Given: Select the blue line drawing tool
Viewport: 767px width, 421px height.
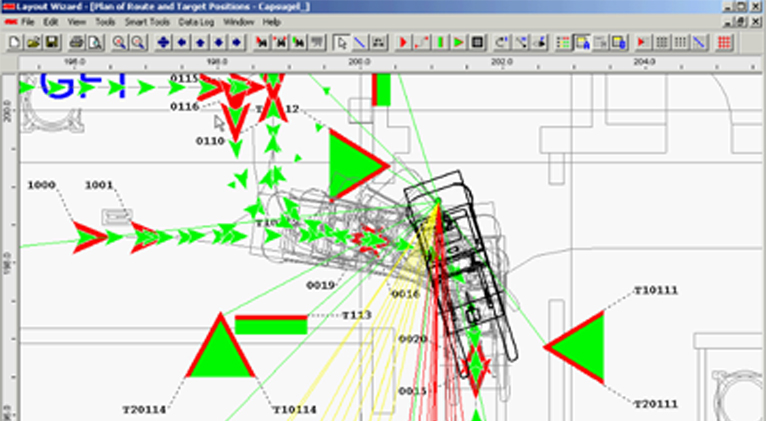Looking at the screenshot, I should [x=360, y=42].
